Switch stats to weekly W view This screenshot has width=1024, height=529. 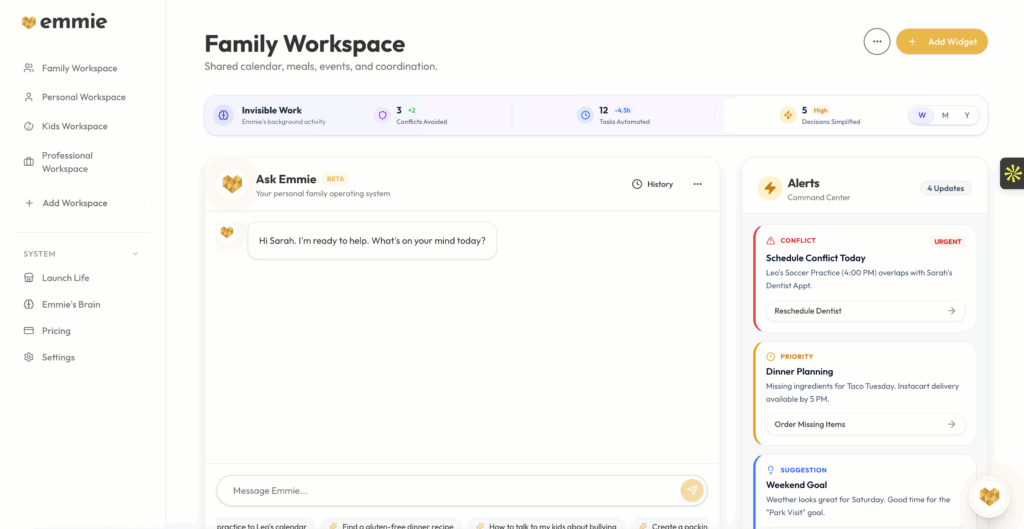pyautogui.click(x=922, y=115)
